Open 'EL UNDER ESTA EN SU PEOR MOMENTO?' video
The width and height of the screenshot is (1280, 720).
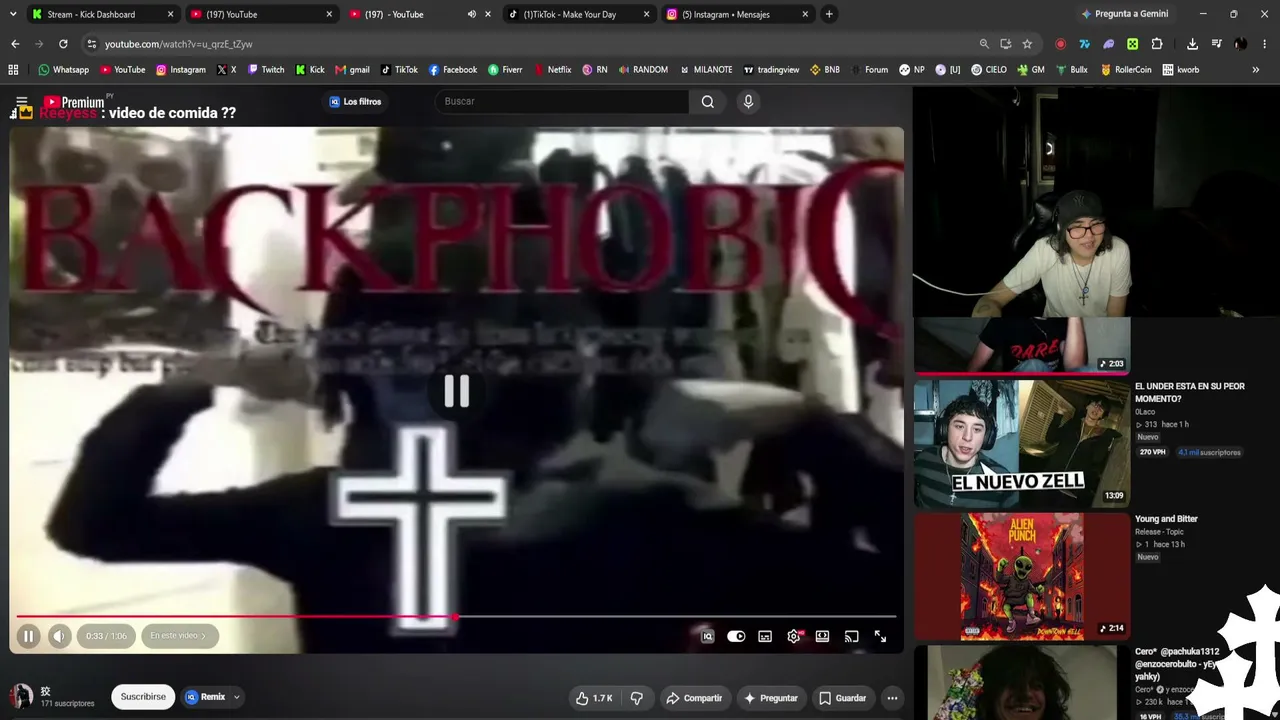point(1190,392)
